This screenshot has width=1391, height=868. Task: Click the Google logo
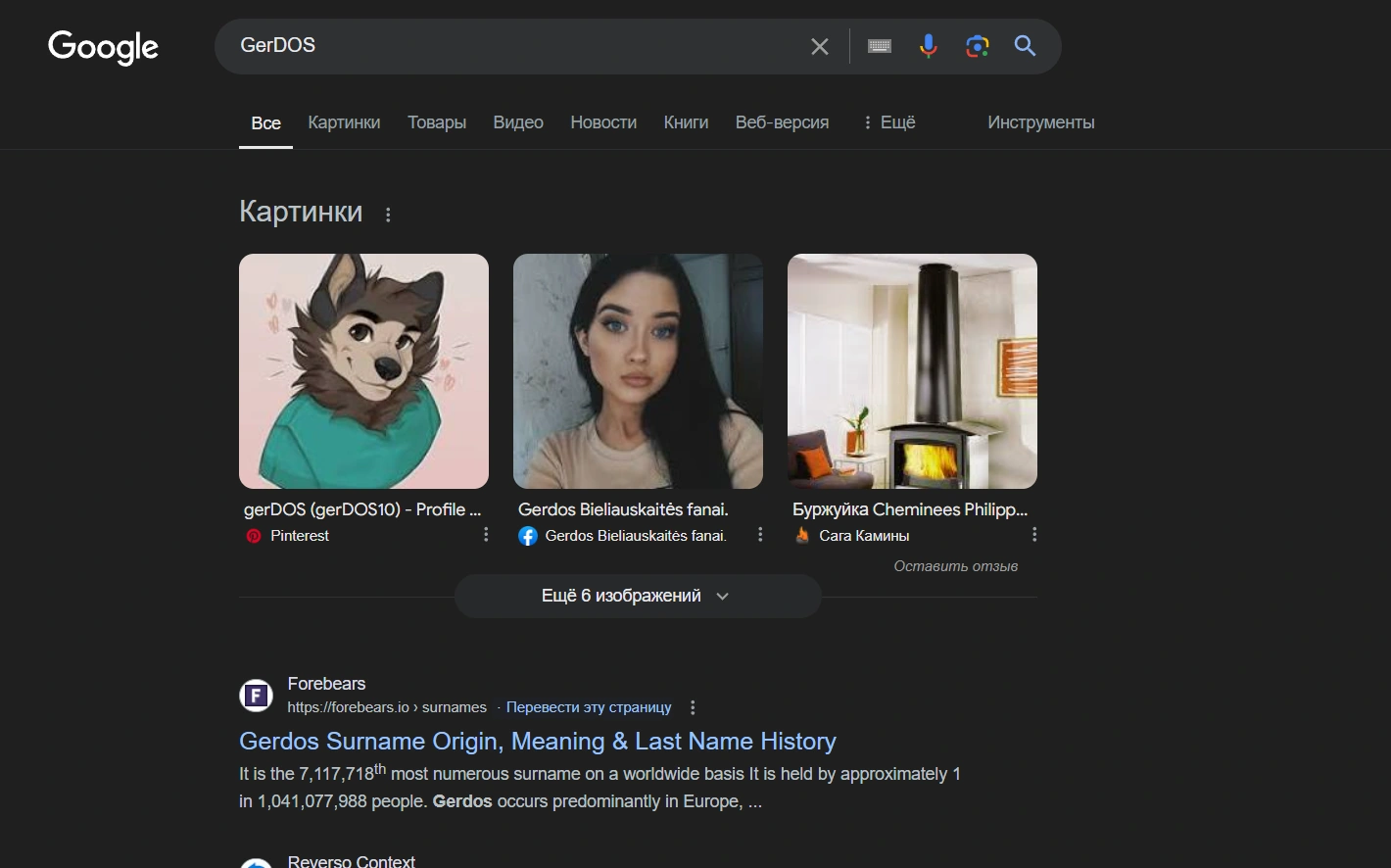click(x=103, y=46)
